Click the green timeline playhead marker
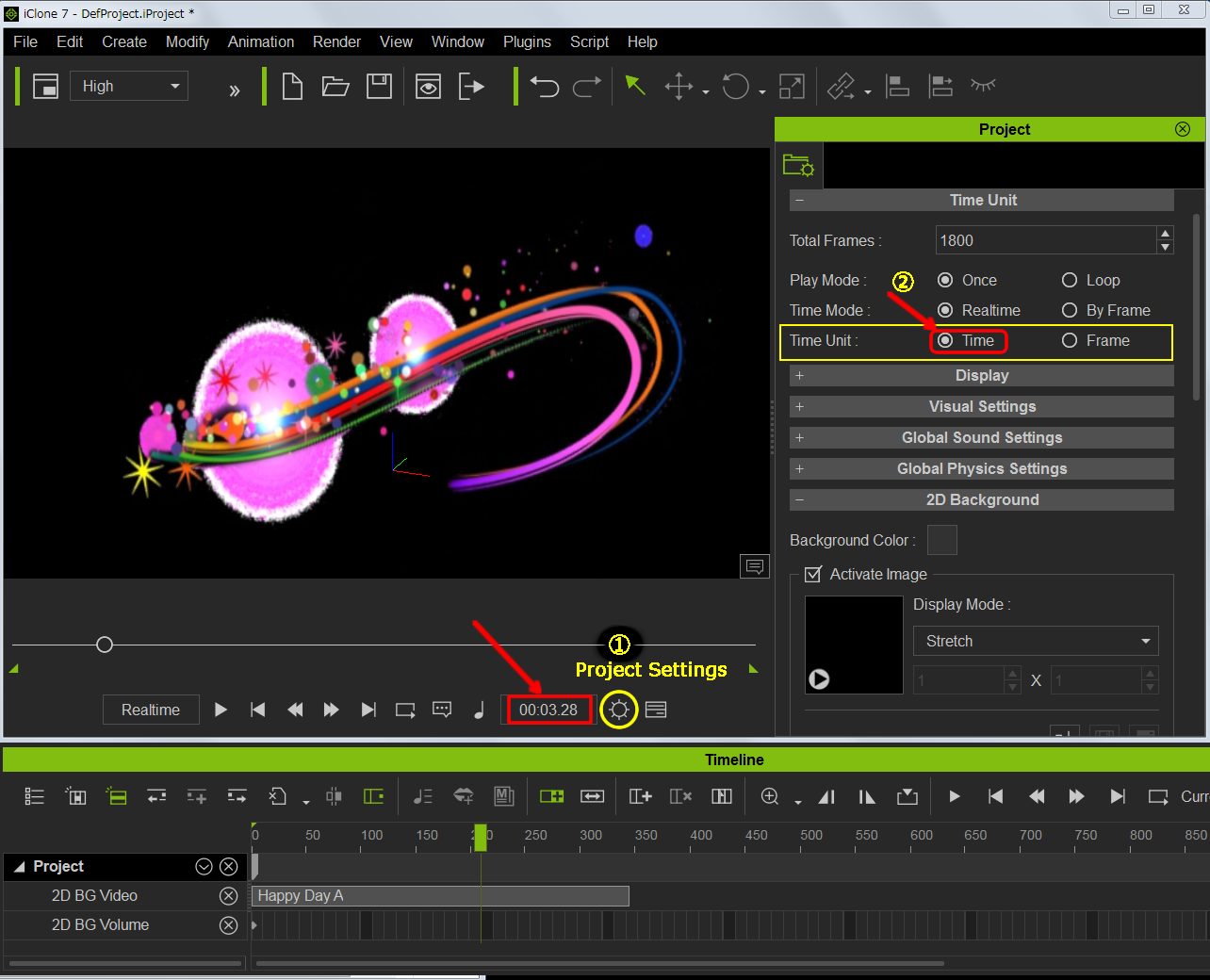This screenshot has width=1210, height=980. click(x=481, y=837)
